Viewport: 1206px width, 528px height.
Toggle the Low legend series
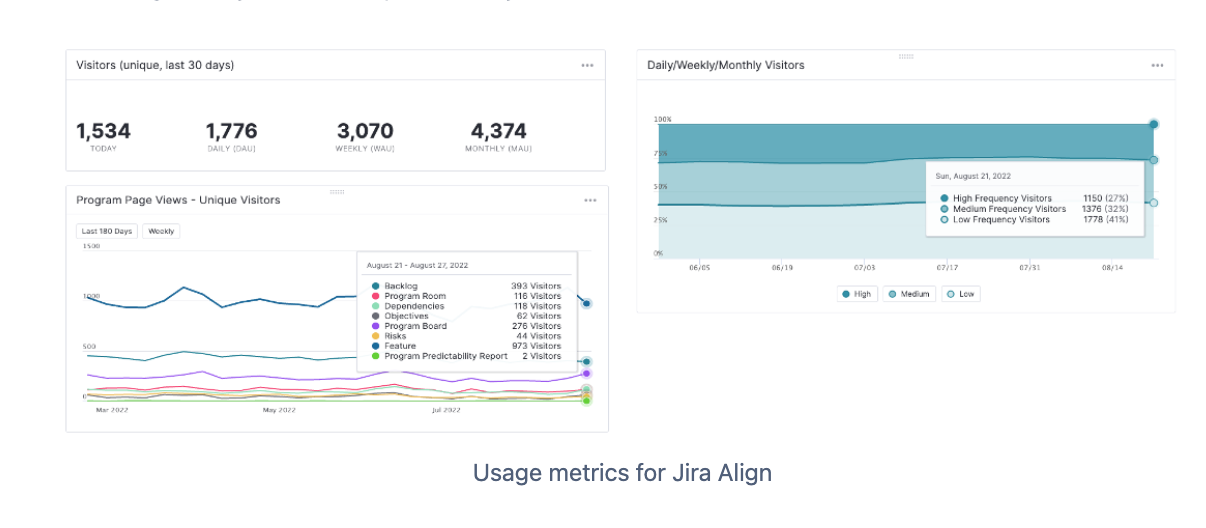tap(961, 294)
